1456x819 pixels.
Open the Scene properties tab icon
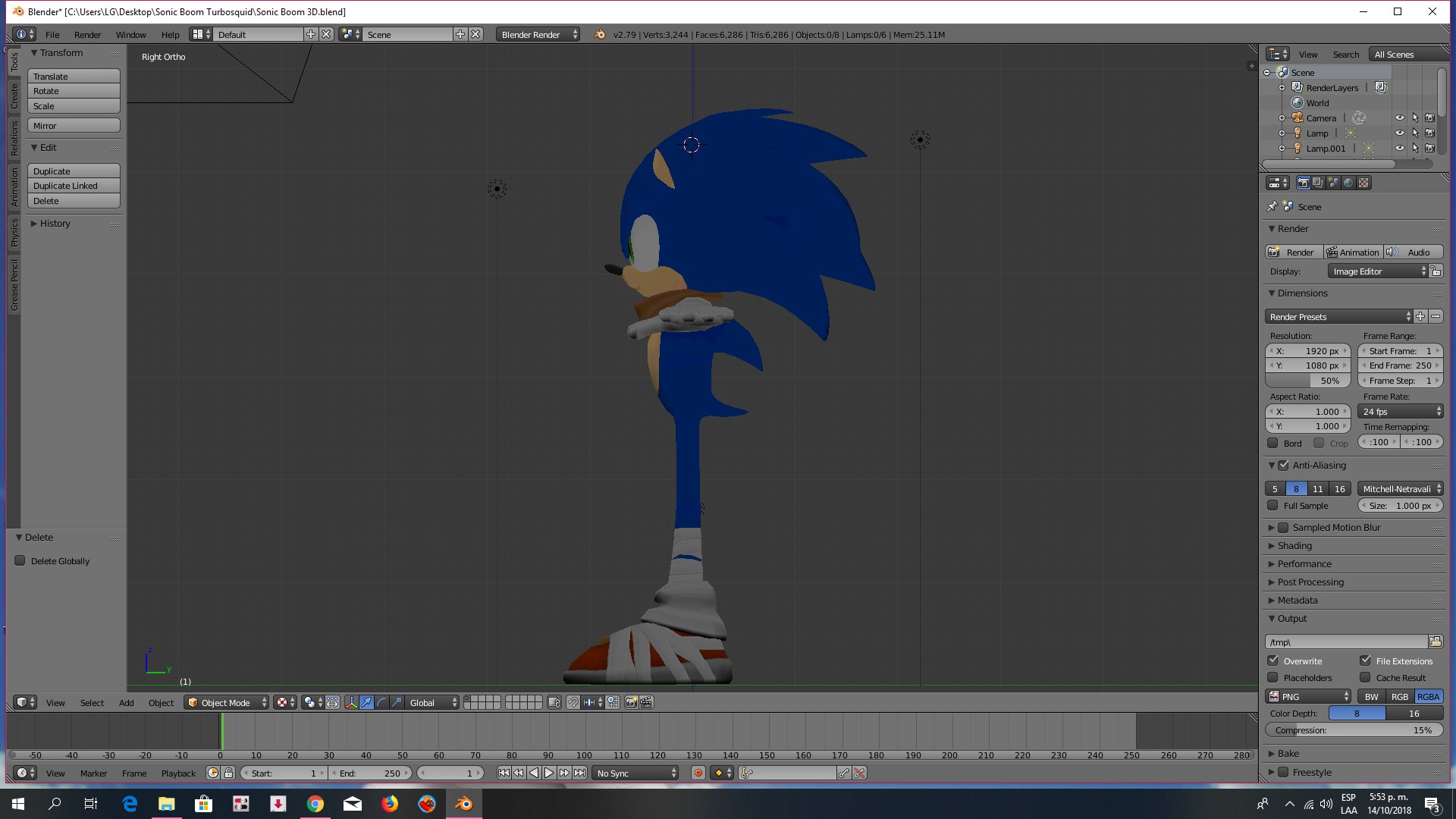(x=1333, y=183)
